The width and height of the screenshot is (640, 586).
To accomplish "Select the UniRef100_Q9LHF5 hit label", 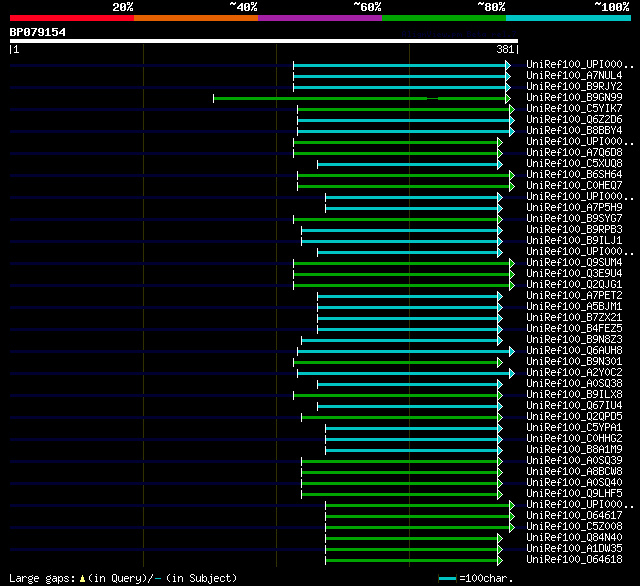I will tap(574, 494).
